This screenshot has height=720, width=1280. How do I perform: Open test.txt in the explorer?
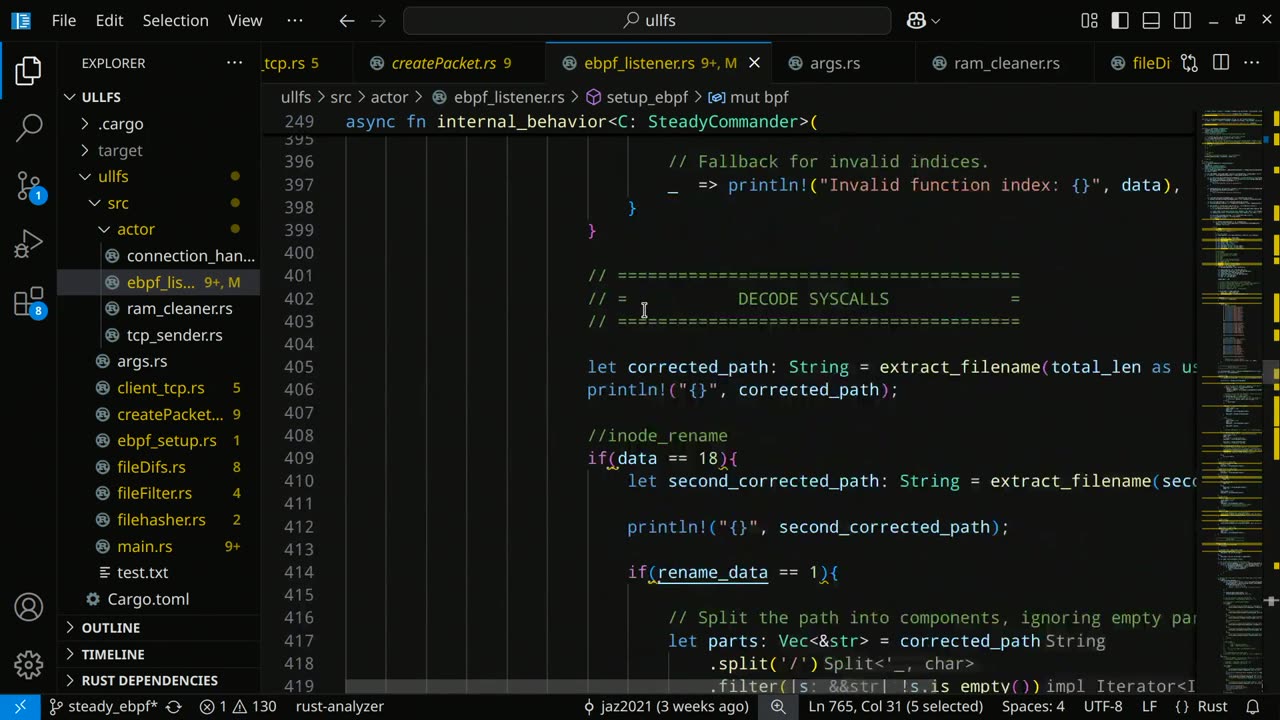160,573
